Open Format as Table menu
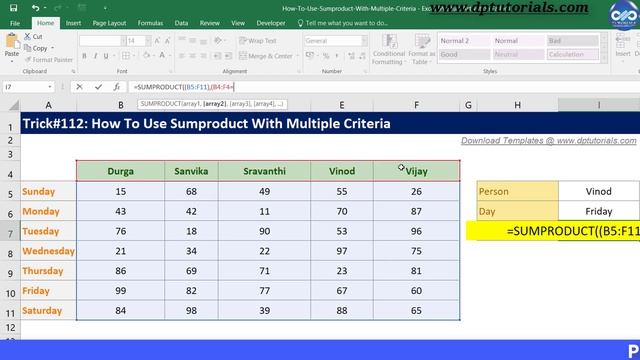640x360 pixels. click(x=422, y=49)
